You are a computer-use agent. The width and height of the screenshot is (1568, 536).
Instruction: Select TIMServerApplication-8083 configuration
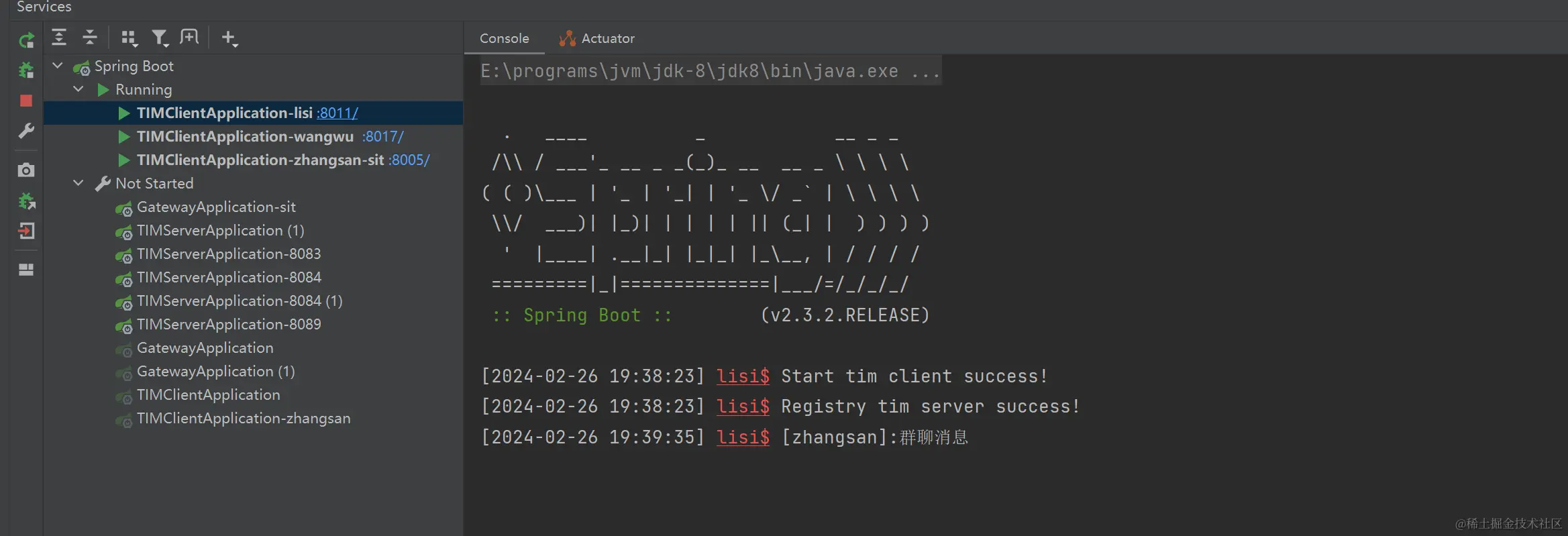tap(229, 254)
